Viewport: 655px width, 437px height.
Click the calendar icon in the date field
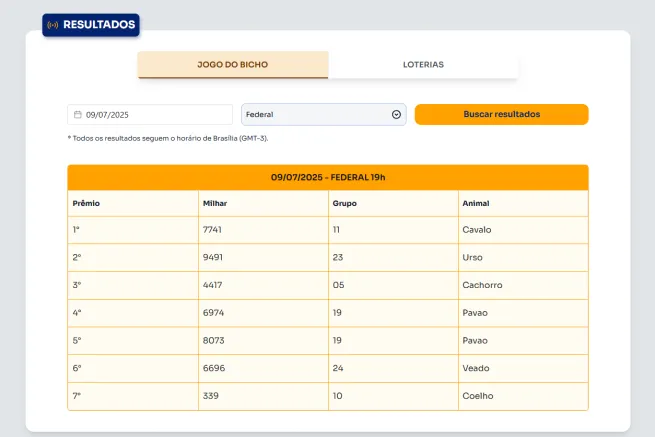tap(78, 114)
